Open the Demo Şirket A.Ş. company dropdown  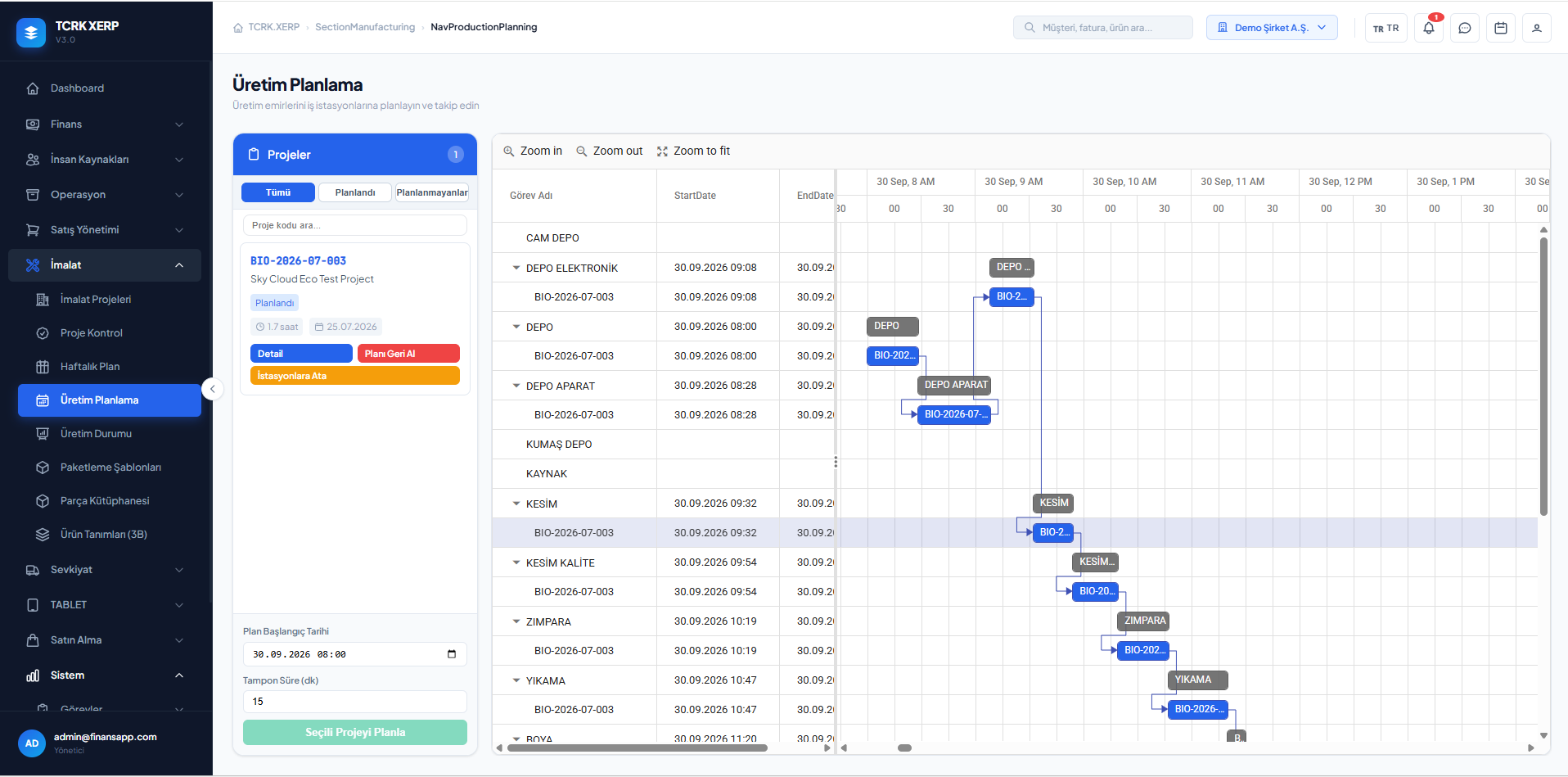point(1272,28)
